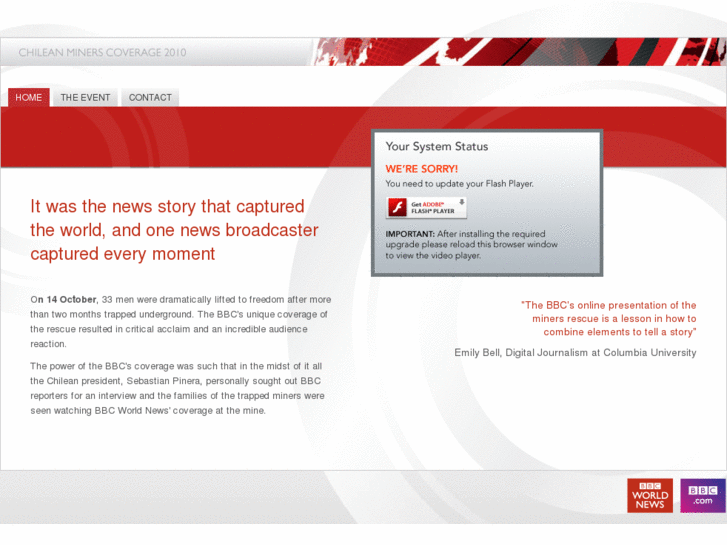The width and height of the screenshot is (727, 545).
Task: Open the HOME tab
Action: tap(29, 97)
